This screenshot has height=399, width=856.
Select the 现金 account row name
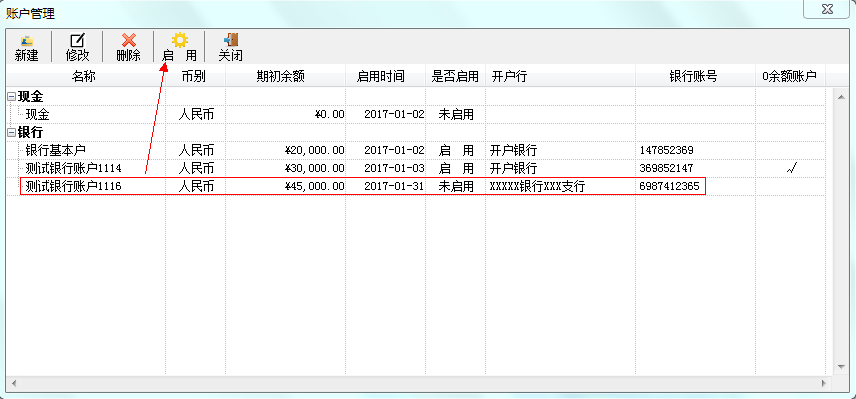pos(38,115)
